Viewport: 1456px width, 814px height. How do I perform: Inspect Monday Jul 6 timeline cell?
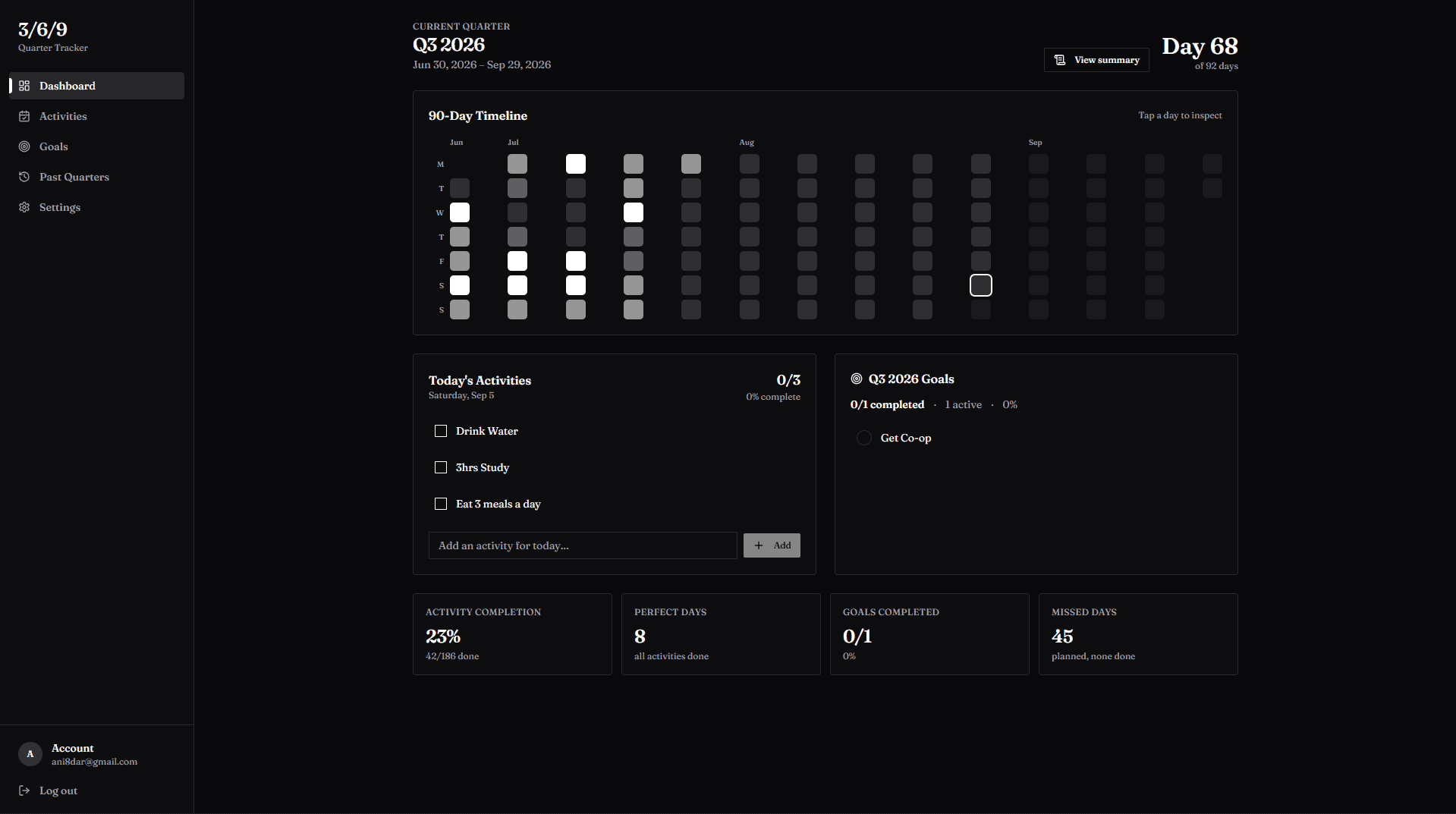pos(517,164)
